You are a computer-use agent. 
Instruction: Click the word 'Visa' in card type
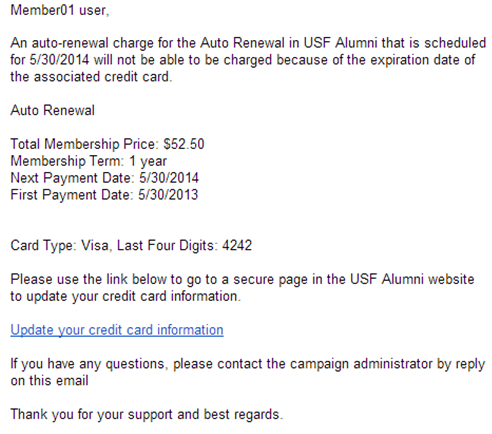click(x=96, y=246)
